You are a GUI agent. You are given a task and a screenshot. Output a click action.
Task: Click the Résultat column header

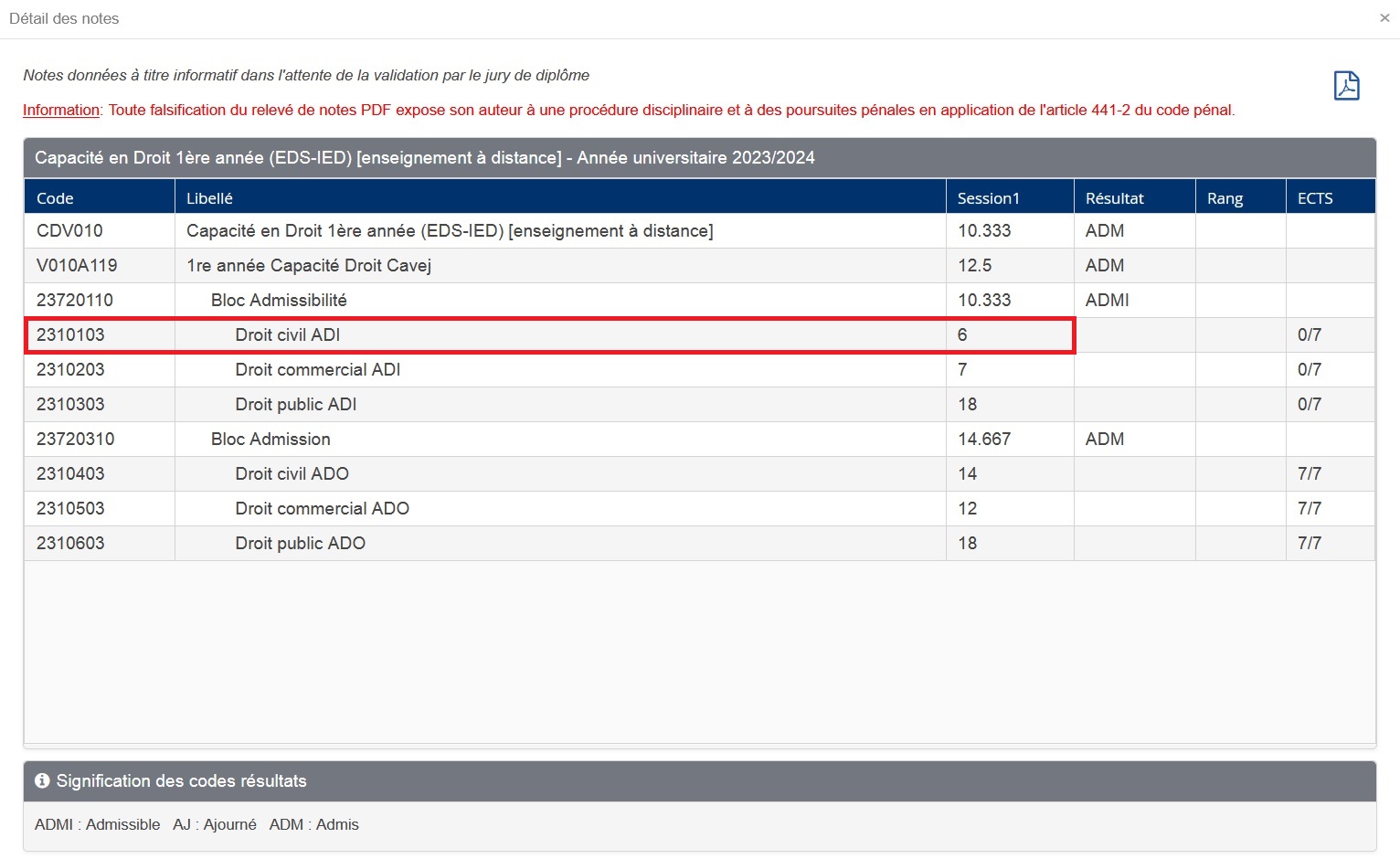pos(1114,198)
